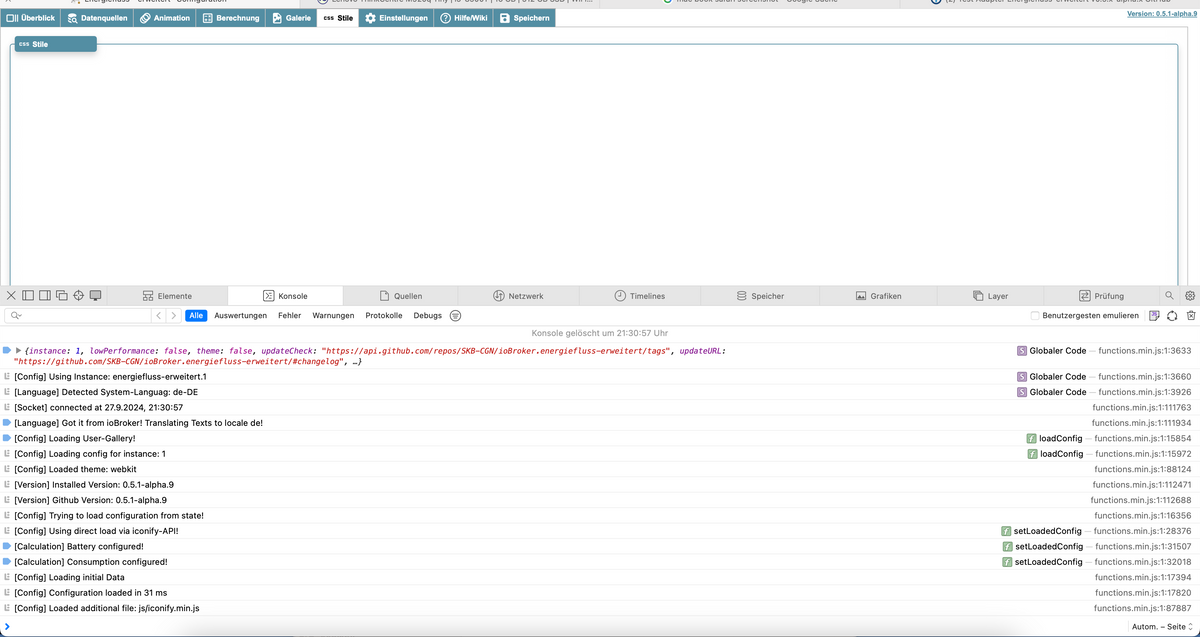1200x637 pixels.
Task: Filter console by Auswertungen
Action: [x=241, y=316]
